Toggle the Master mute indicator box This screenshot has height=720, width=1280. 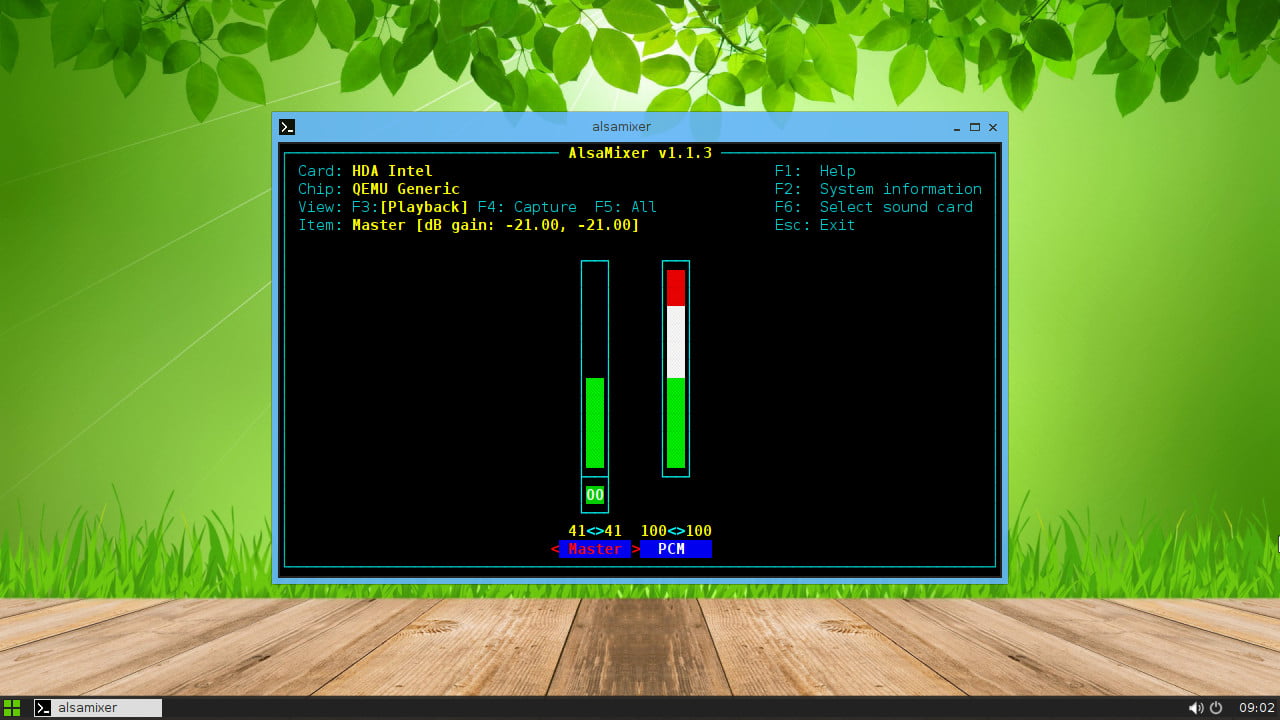595,495
